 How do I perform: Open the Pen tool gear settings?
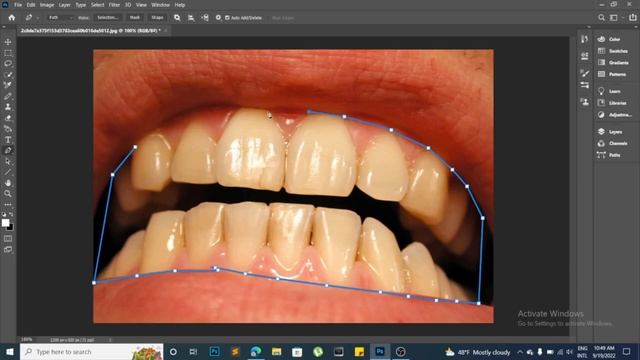[x=218, y=18]
